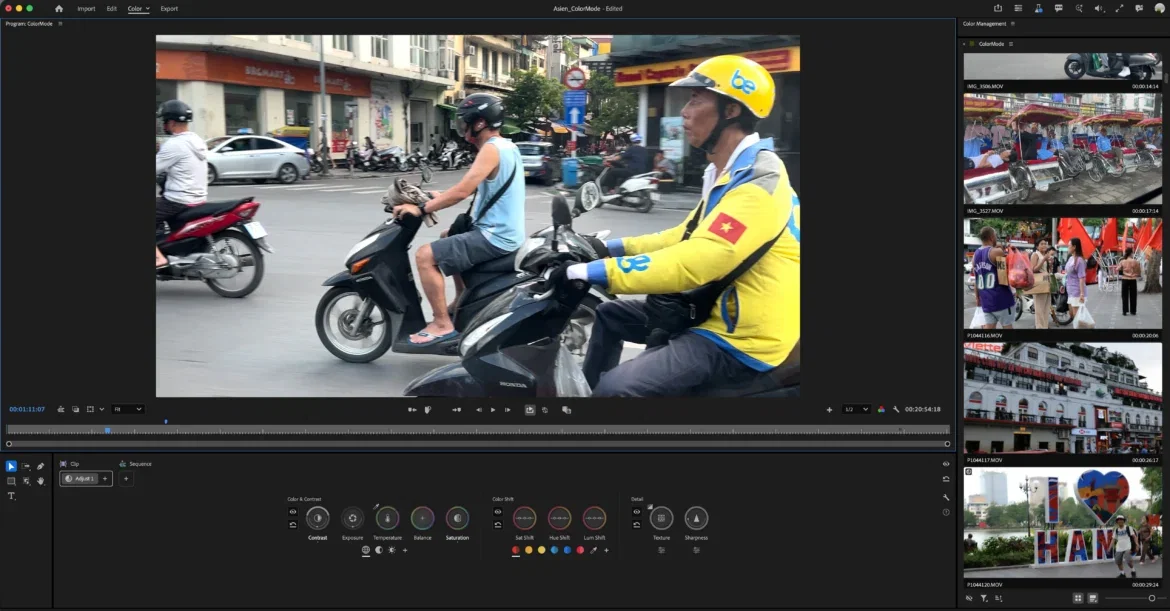Toggle Detail section visibility eye
The image size is (1170, 611).
click(x=636, y=512)
